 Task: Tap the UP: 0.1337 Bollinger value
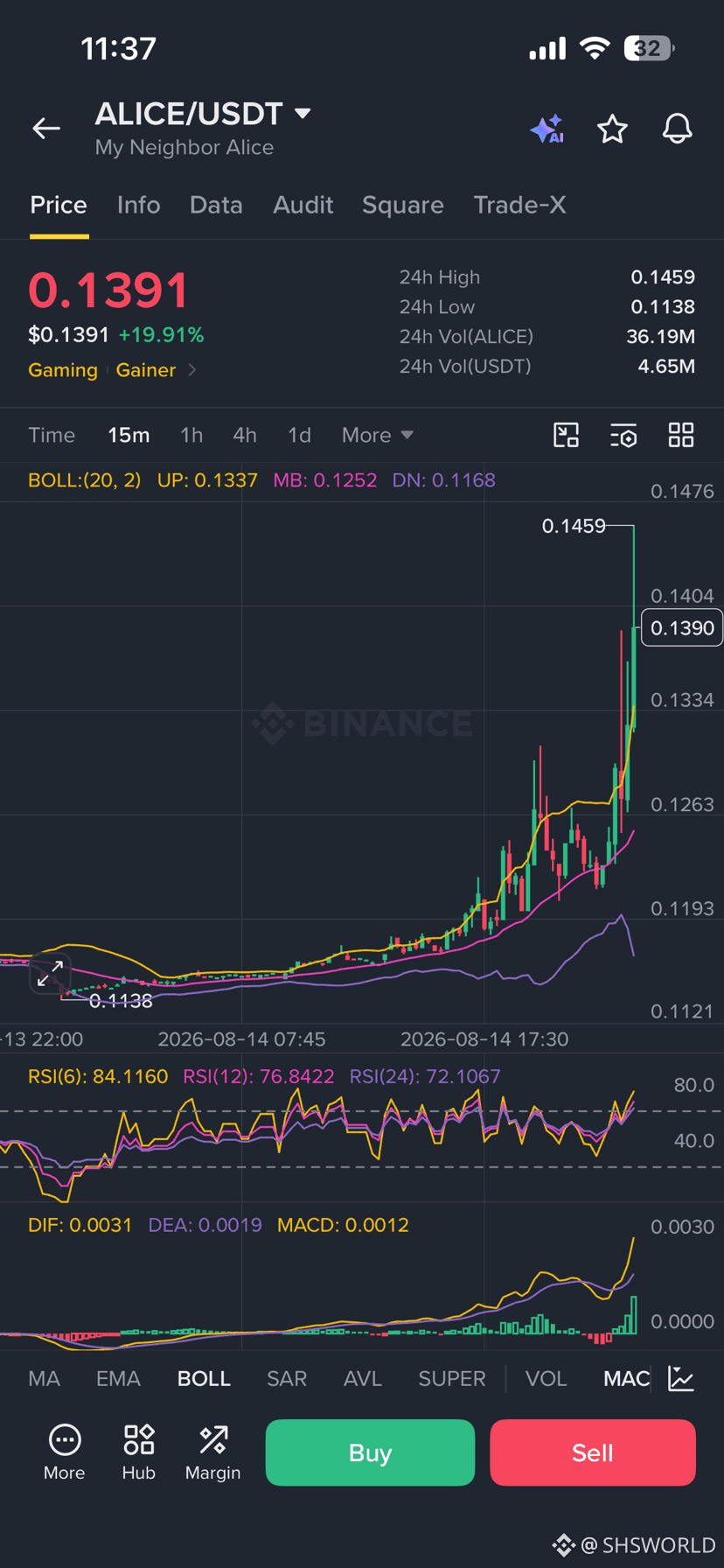point(207,480)
